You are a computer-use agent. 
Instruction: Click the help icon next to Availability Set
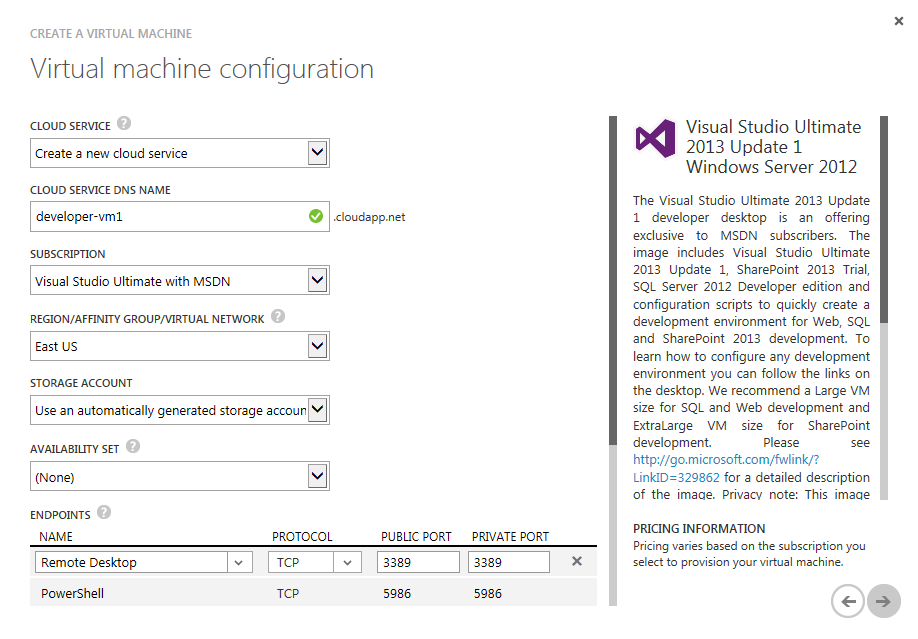point(133,446)
